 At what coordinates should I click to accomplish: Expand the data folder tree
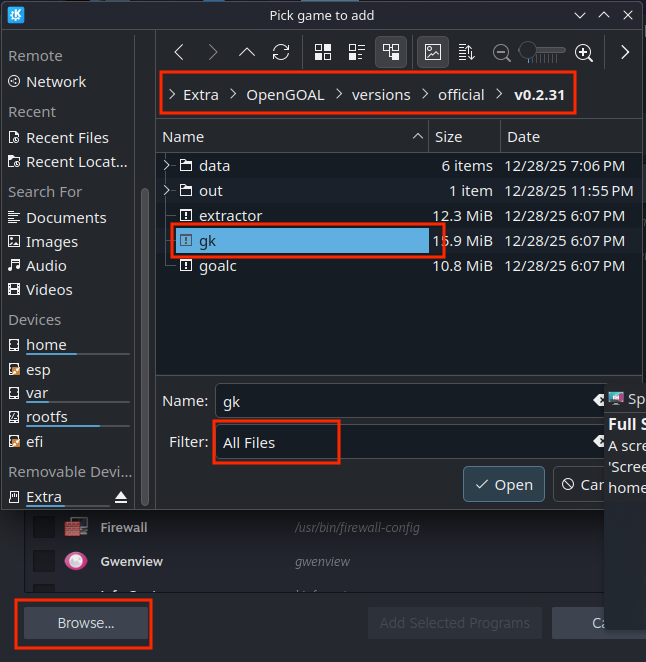click(167, 165)
